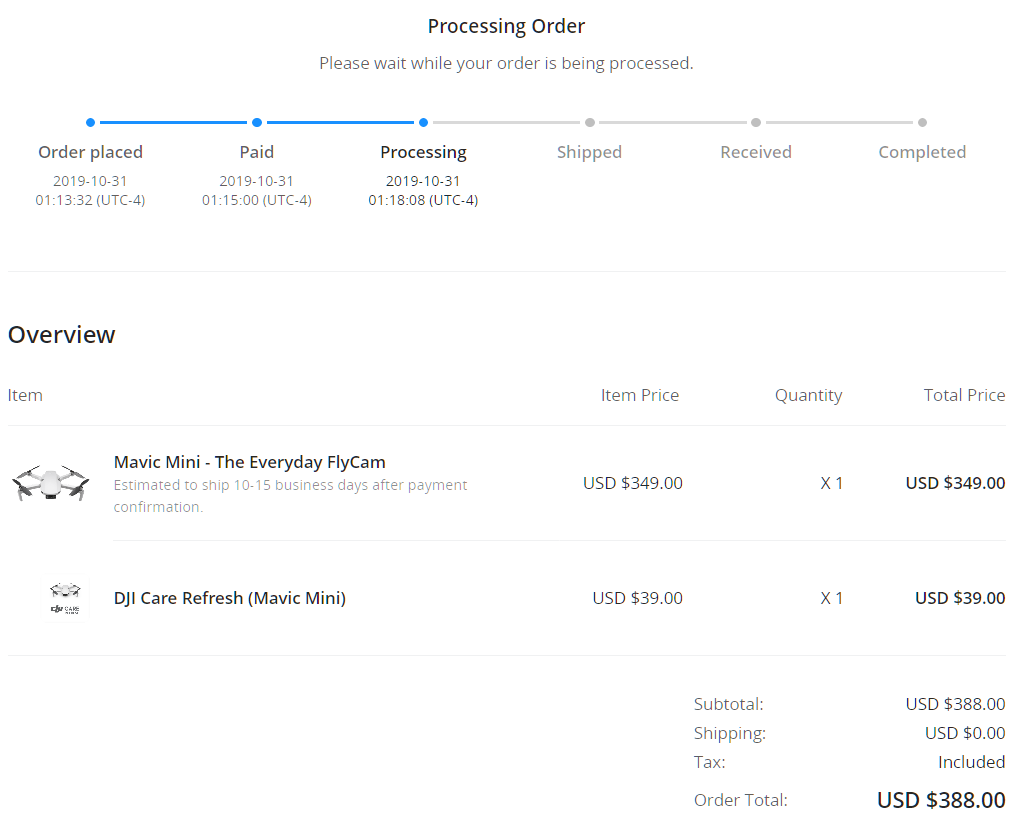Open the Mavic Mini - The Everyday FlyCam link
The height and width of the screenshot is (830, 1027).
pyautogui.click(x=250, y=462)
